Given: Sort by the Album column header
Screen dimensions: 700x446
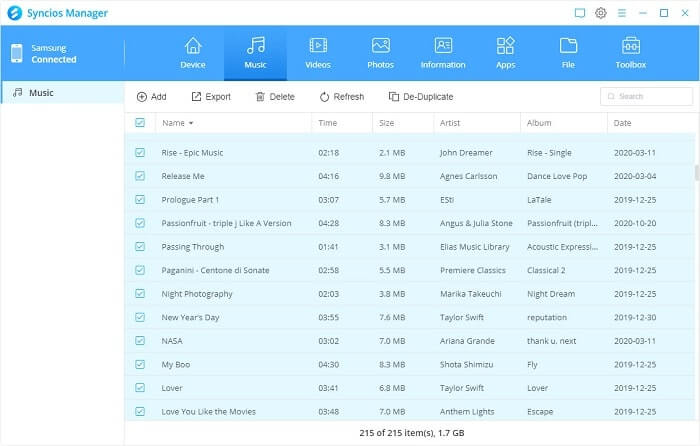Looking at the screenshot, I should [x=539, y=123].
